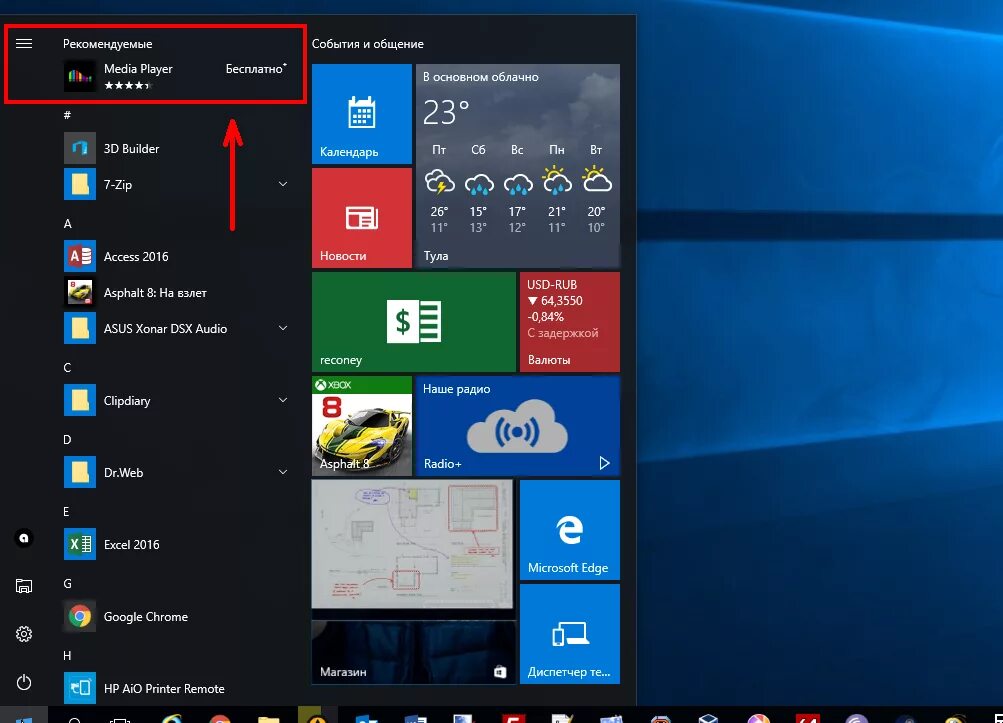This screenshot has height=723, width=1003.
Task: Open the Магазин store tile
Action: pos(414,652)
